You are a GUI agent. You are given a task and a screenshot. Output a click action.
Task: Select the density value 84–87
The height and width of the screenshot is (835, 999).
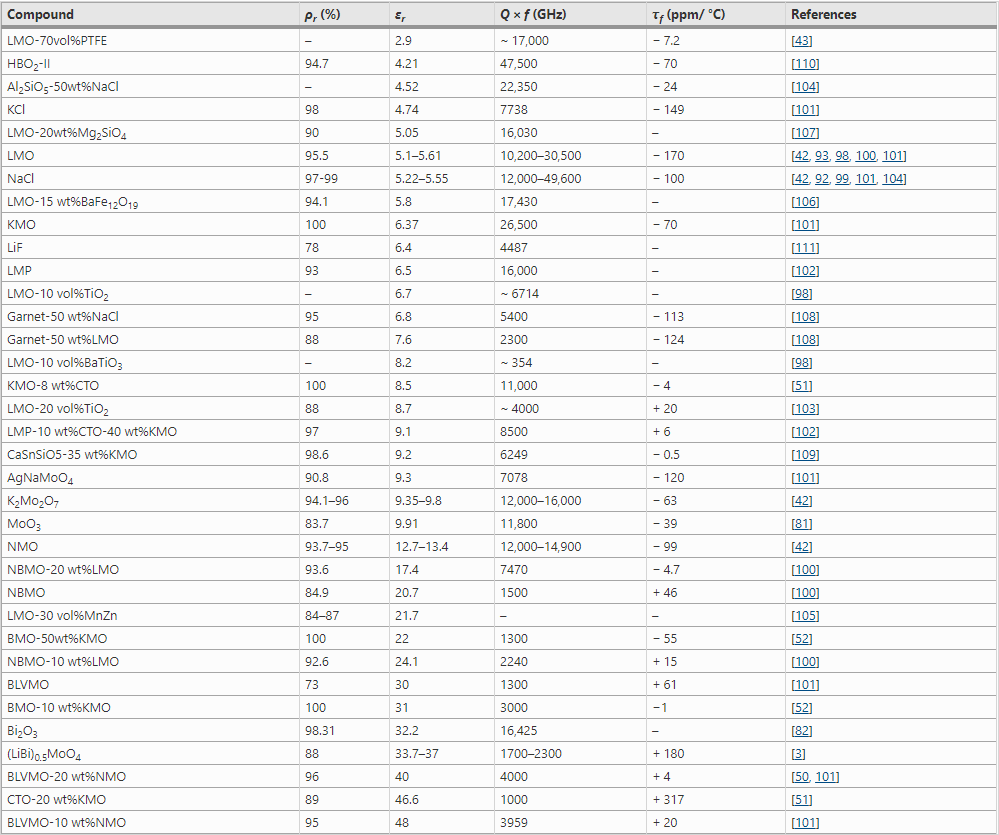[322, 615]
